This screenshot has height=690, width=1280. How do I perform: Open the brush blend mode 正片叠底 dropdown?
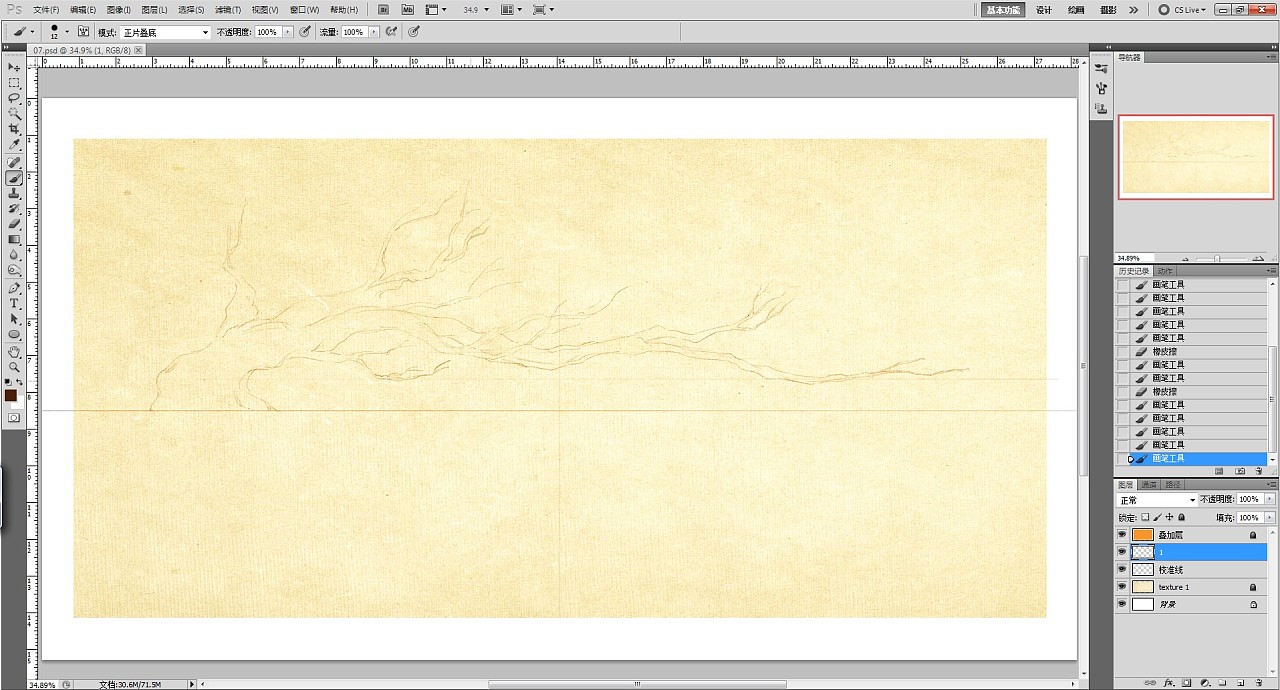pos(165,32)
